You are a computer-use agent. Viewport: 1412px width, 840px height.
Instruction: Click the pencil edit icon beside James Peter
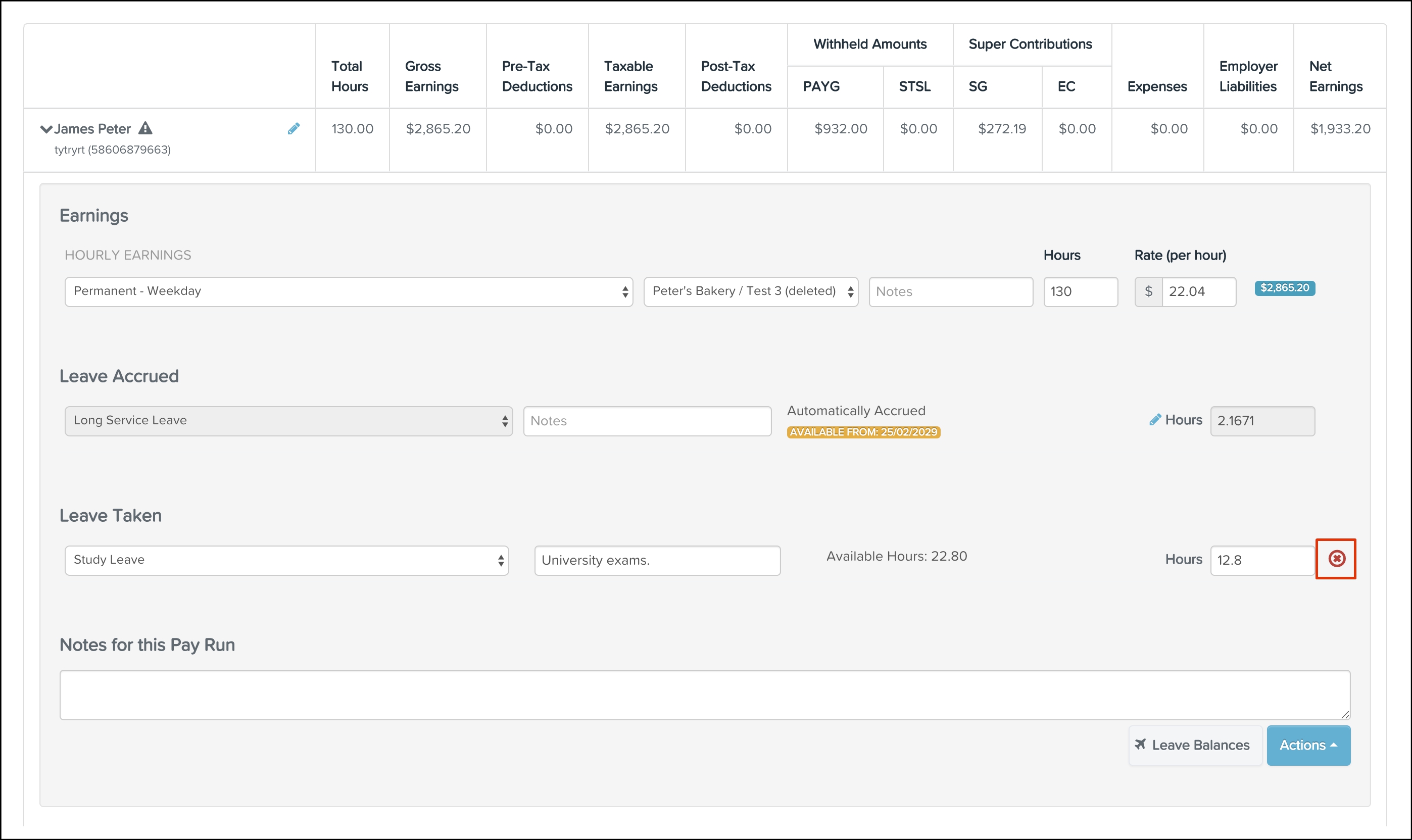[294, 128]
